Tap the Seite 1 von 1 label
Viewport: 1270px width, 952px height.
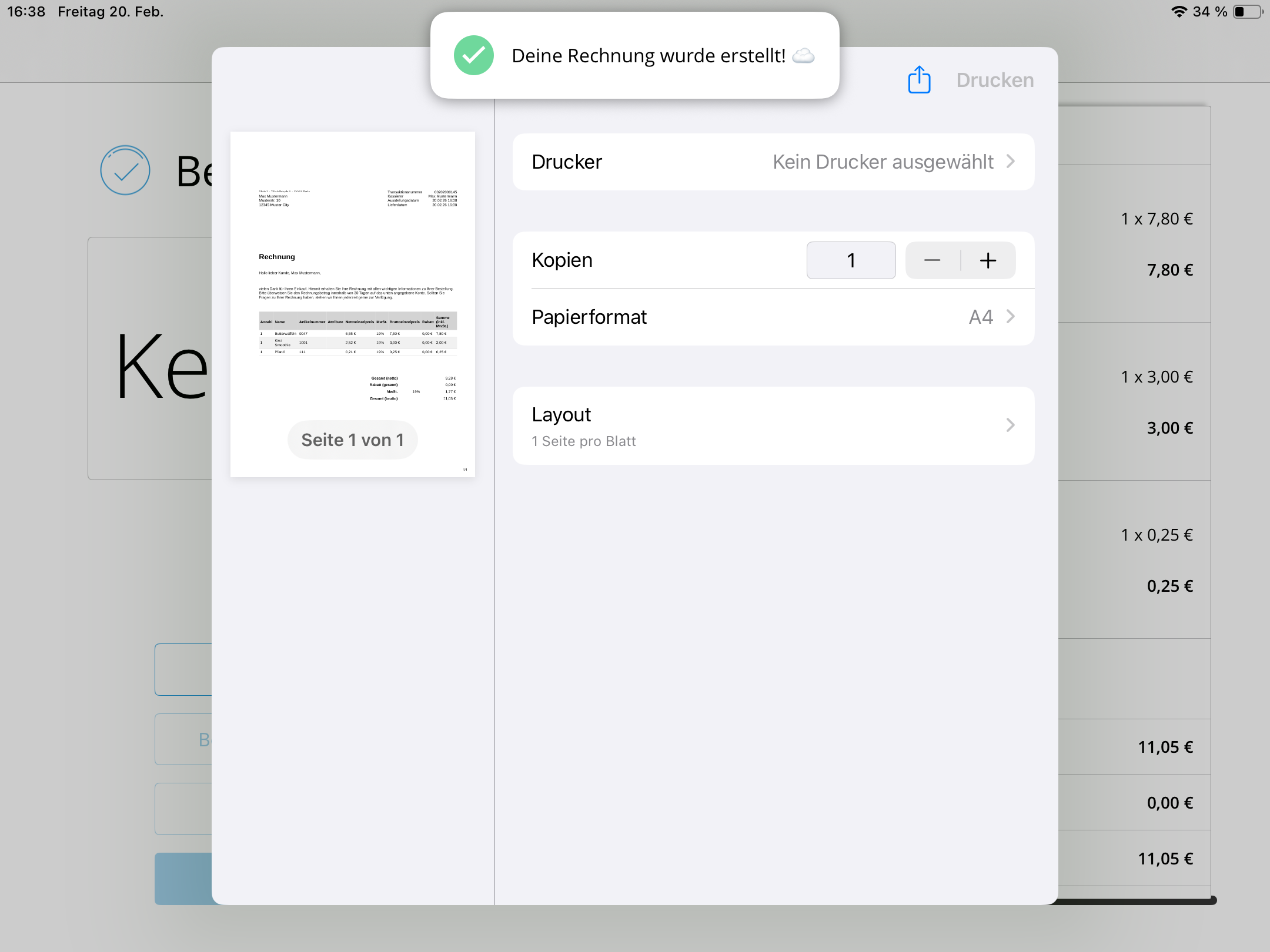(x=352, y=440)
